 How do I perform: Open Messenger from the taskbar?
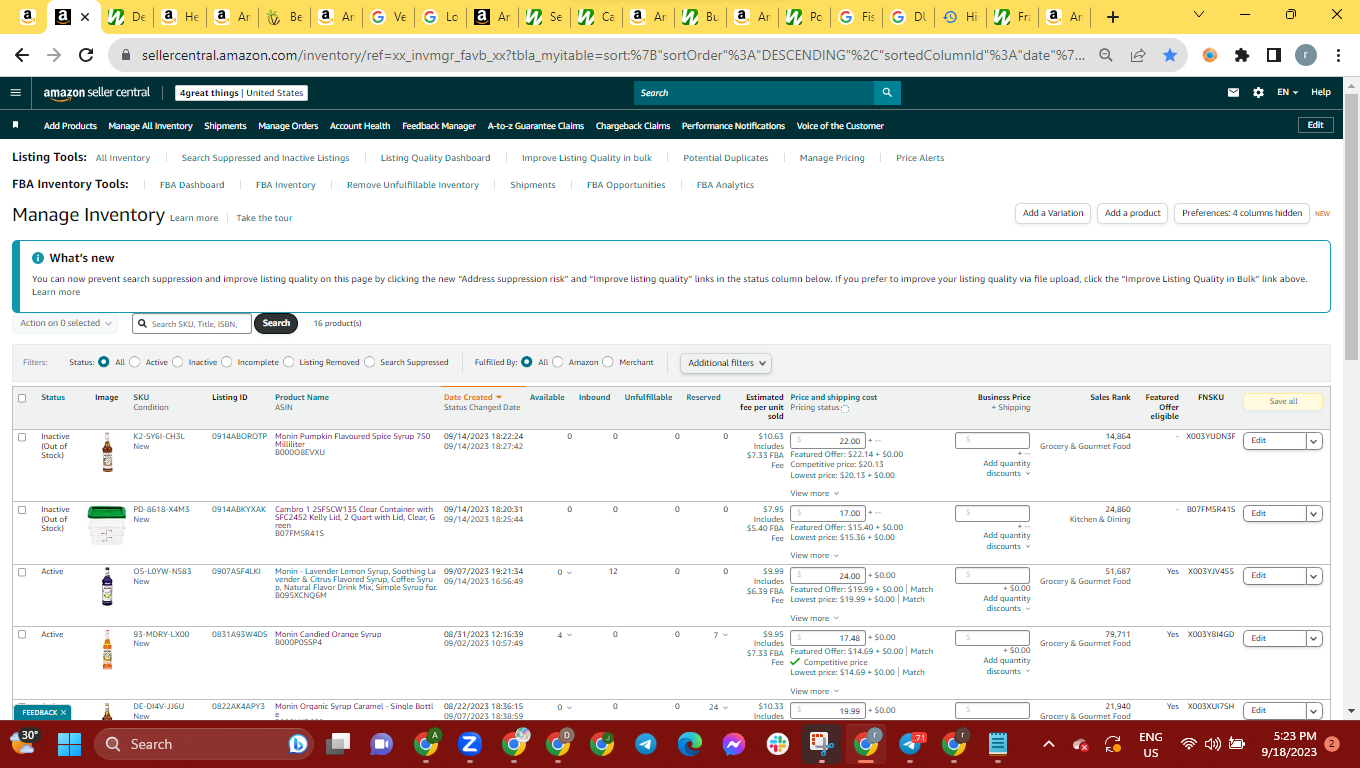733,744
